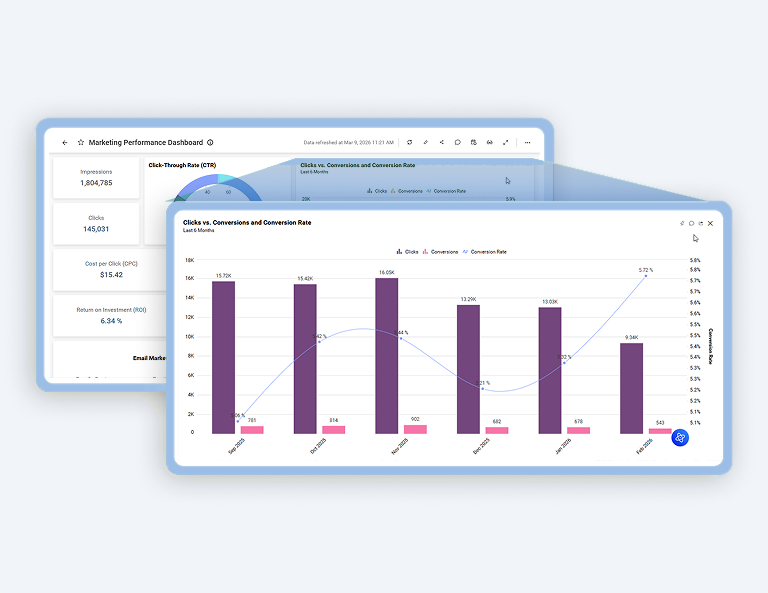Viewport: 768px width, 593px height.
Task: Go back using the dashboard back arrow
Action: pos(65,142)
